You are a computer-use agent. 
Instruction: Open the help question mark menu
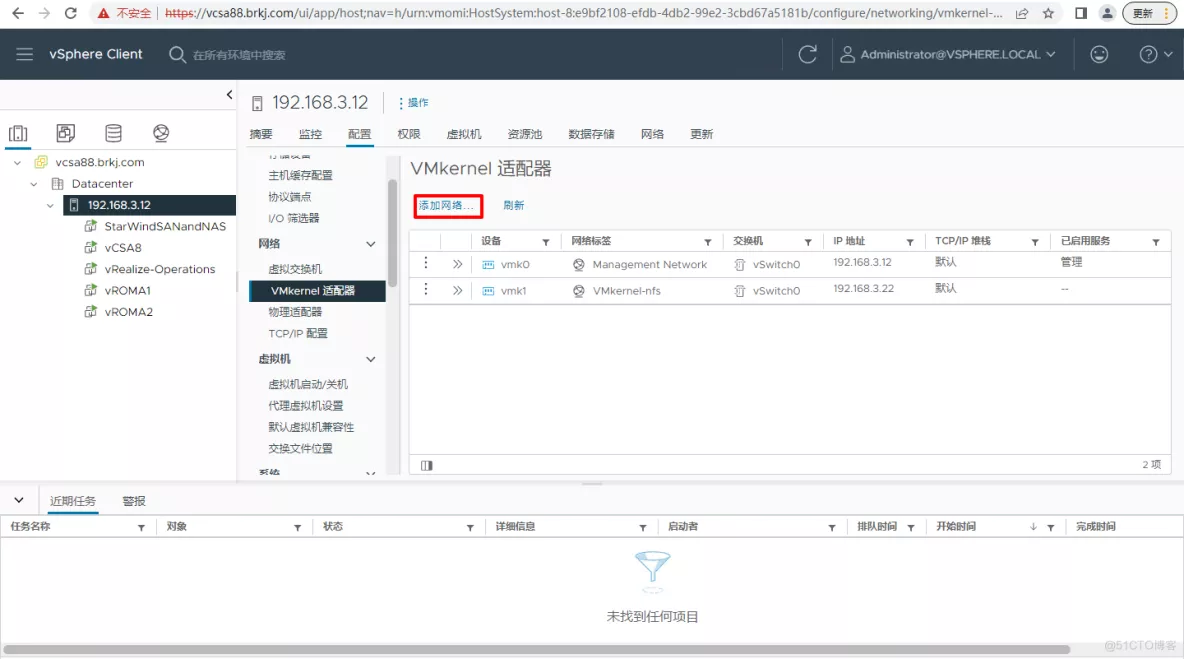[1155, 54]
